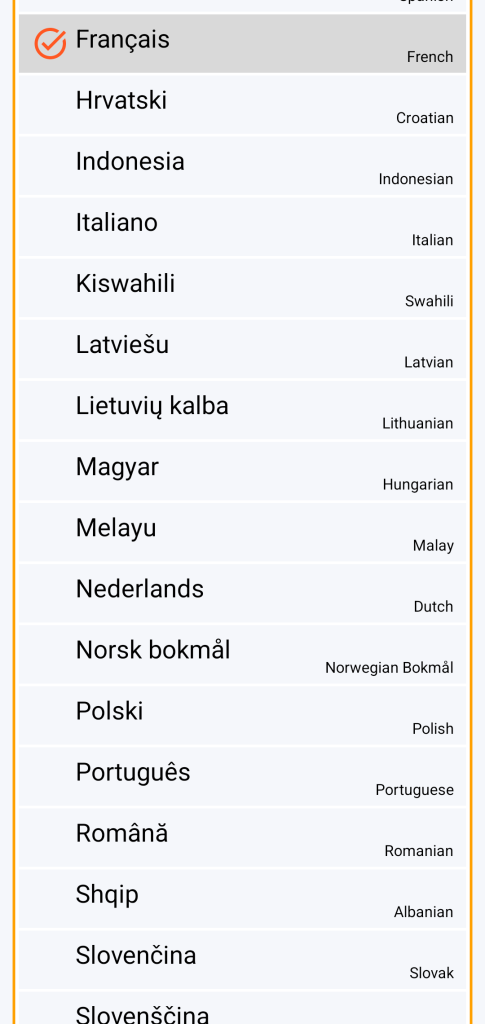Viewport: 485px width, 1024px height.
Task: Click the Norwegian Bokmål English label
Action: 389,668
